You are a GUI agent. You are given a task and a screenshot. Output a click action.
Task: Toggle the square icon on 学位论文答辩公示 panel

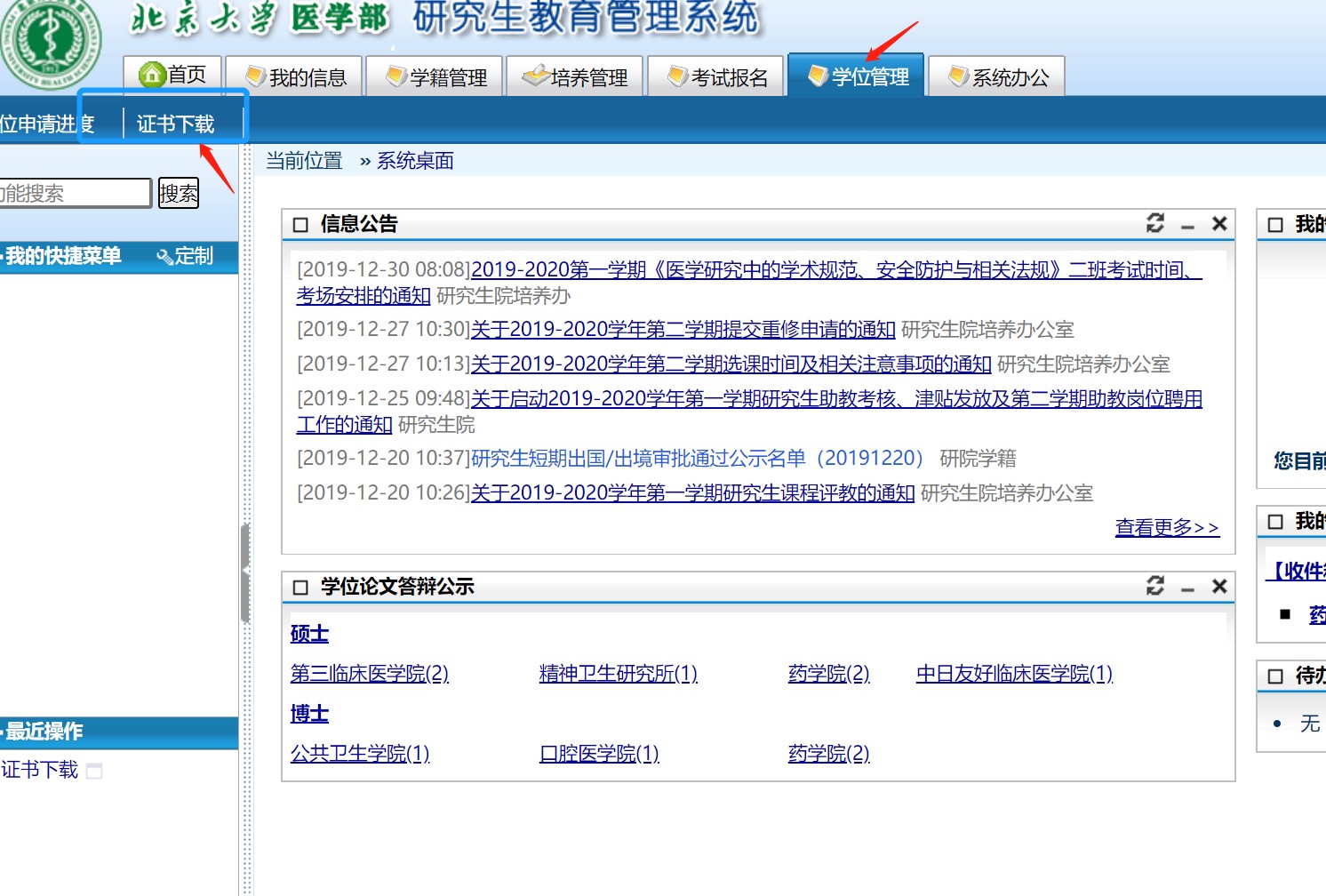(x=300, y=588)
